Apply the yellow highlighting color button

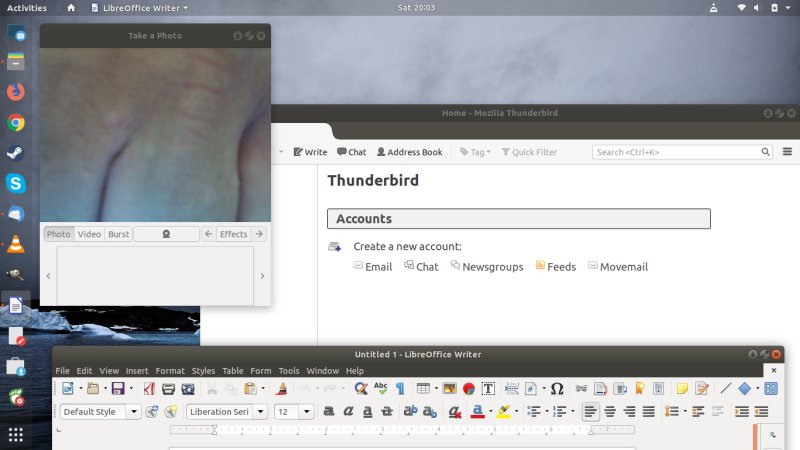pos(504,411)
